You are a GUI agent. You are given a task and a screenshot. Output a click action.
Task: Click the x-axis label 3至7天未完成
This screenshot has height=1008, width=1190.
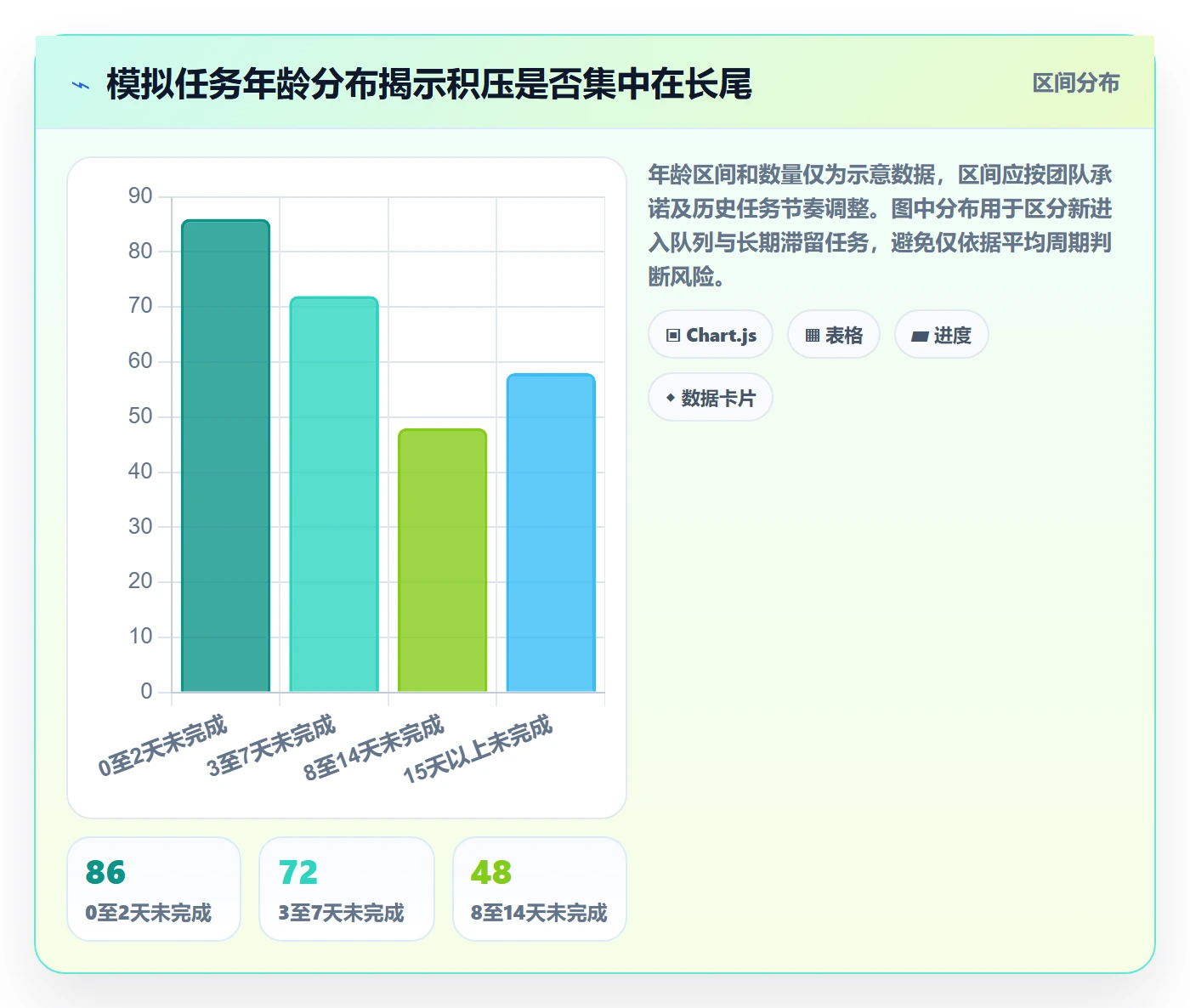point(272,745)
